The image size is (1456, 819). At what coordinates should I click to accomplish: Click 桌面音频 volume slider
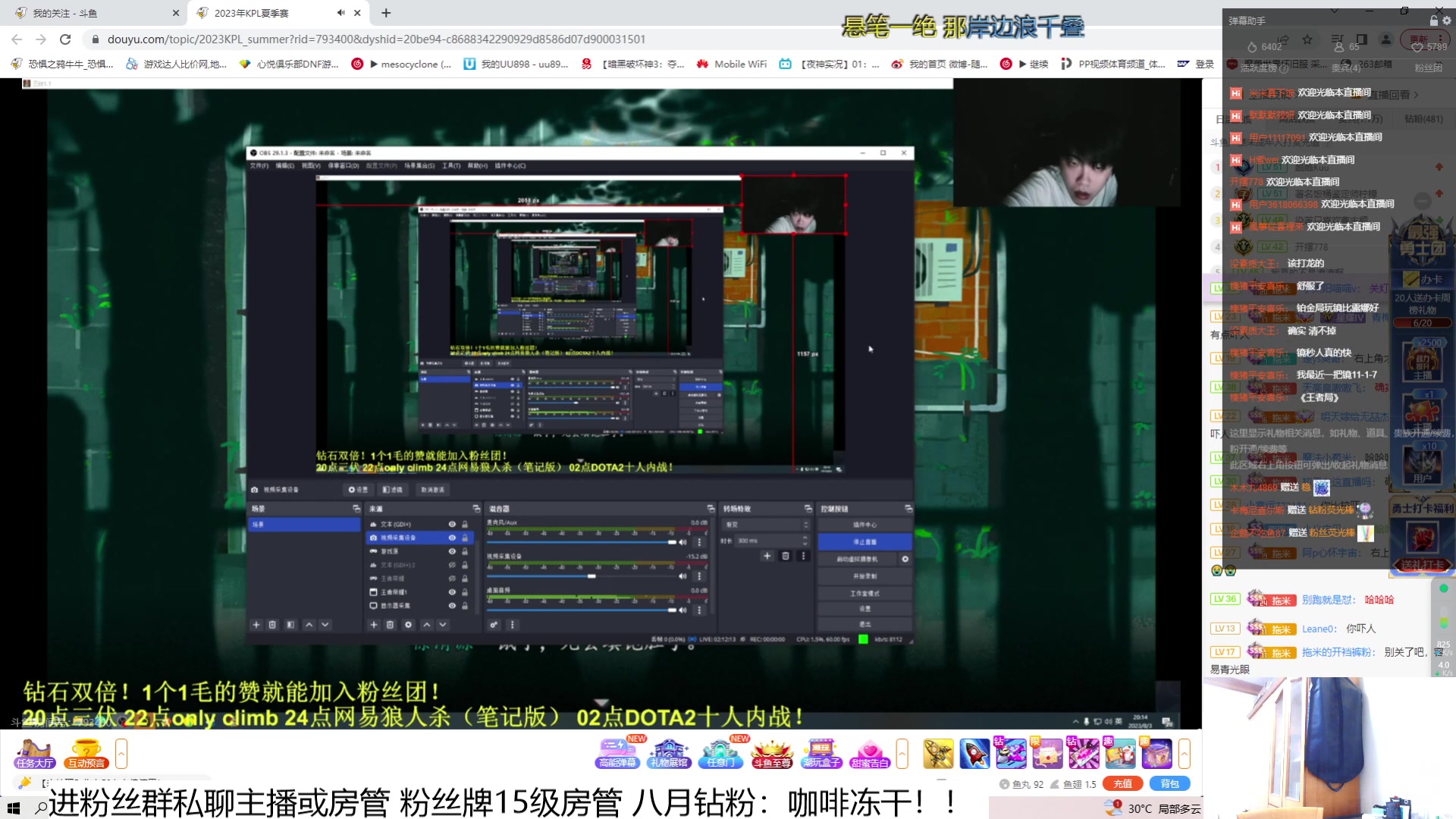click(x=581, y=610)
